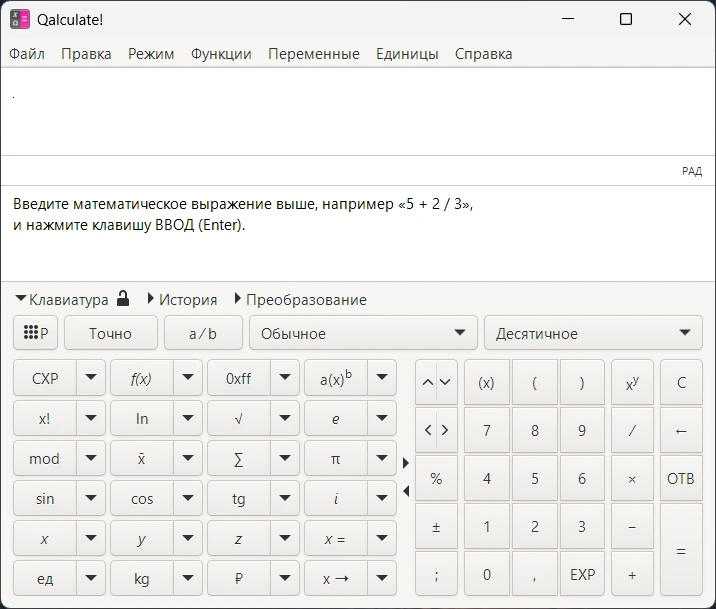Click the ОТВ answer button

pos(681,478)
